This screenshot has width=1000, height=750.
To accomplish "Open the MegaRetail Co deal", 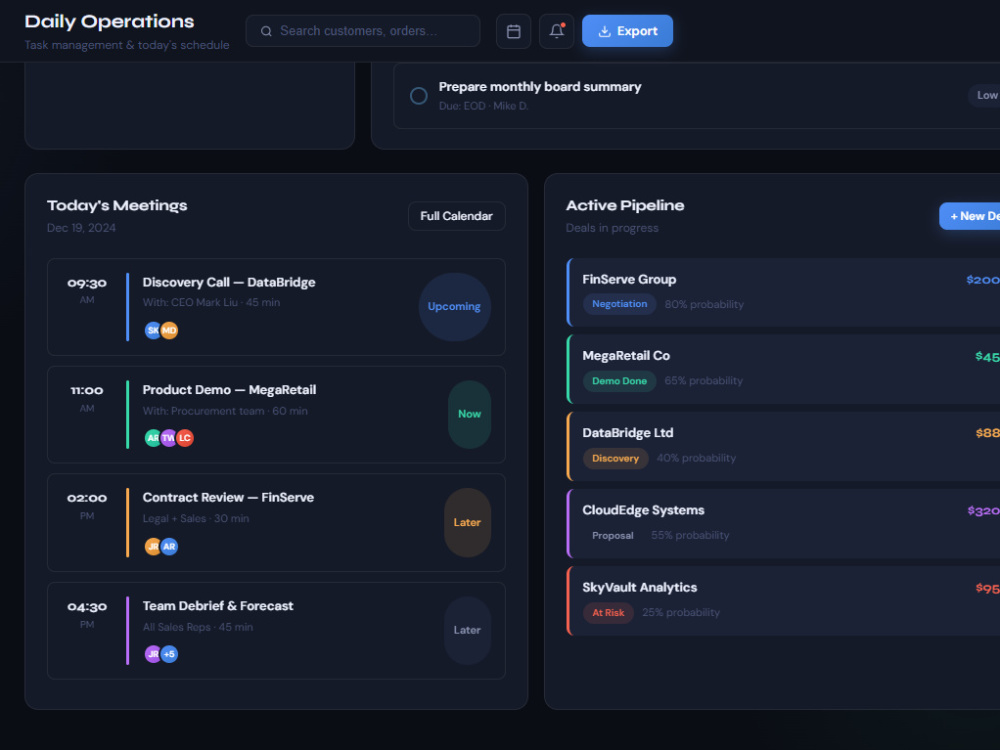I will pos(783,369).
